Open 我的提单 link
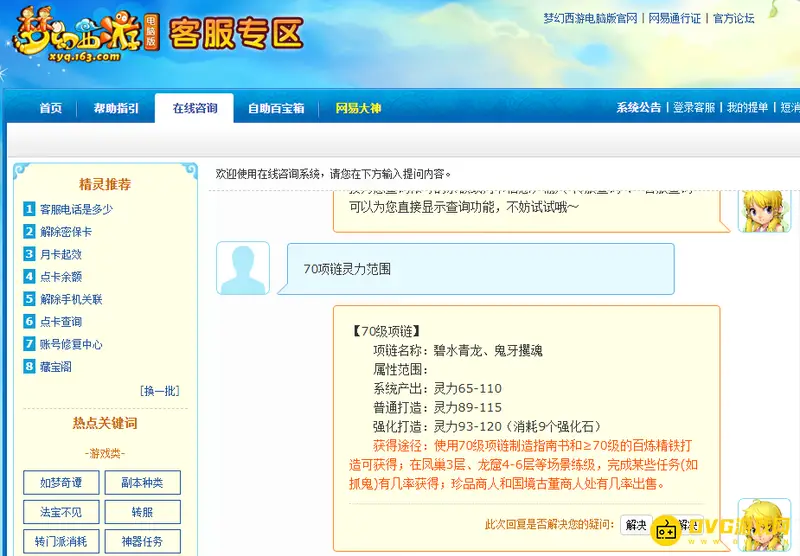Viewport: 800px width, 556px height. tap(747, 107)
